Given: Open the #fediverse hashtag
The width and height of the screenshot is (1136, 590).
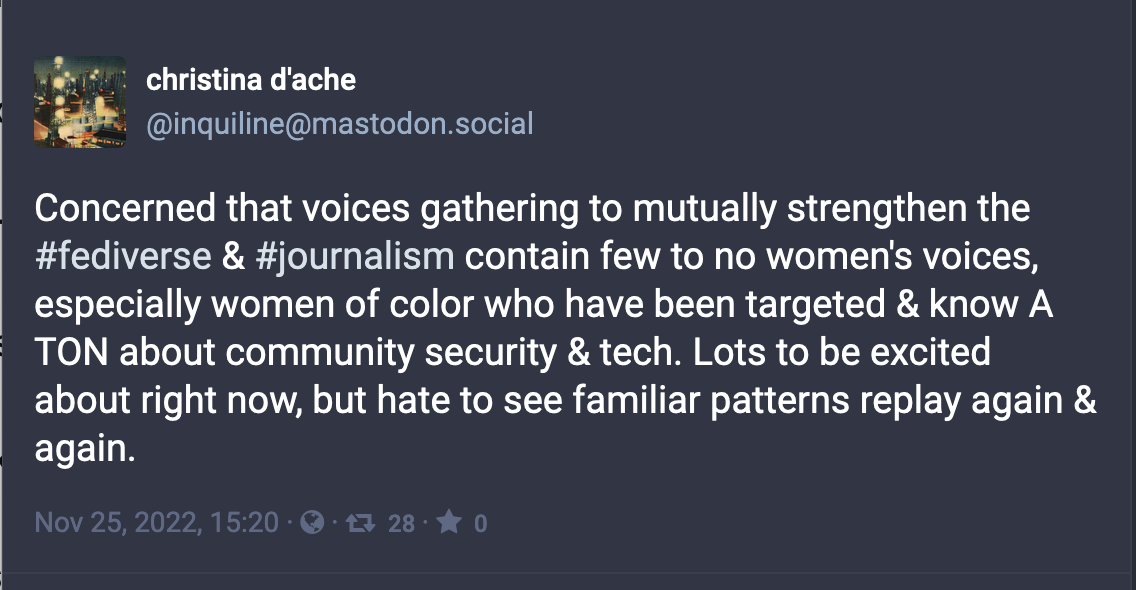Looking at the screenshot, I should coord(123,257).
